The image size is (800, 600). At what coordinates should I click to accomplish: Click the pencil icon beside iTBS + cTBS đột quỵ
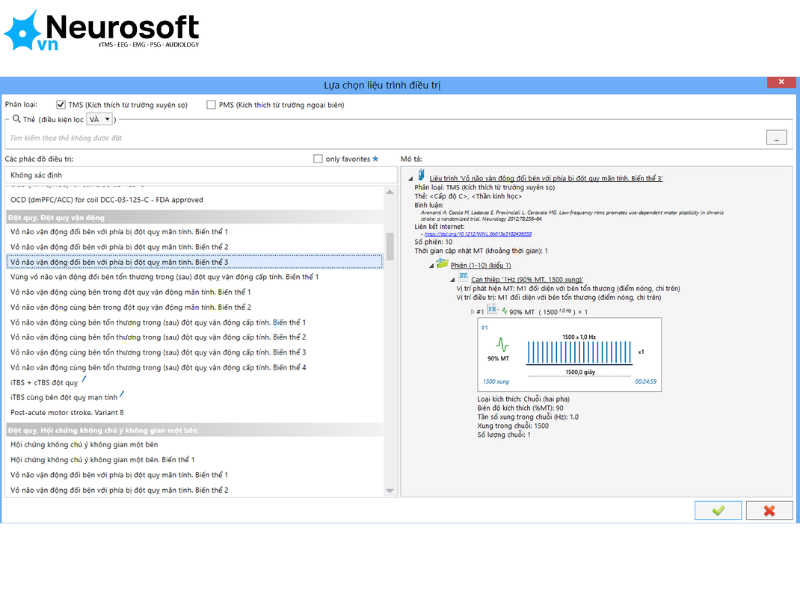click(x=84, y=380)
